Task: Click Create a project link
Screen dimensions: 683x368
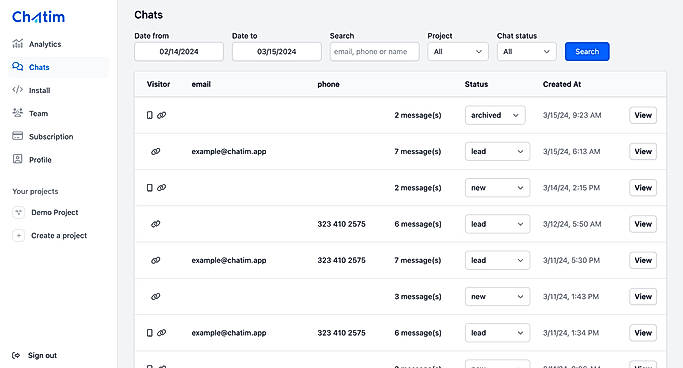Action: coord(59,236)
